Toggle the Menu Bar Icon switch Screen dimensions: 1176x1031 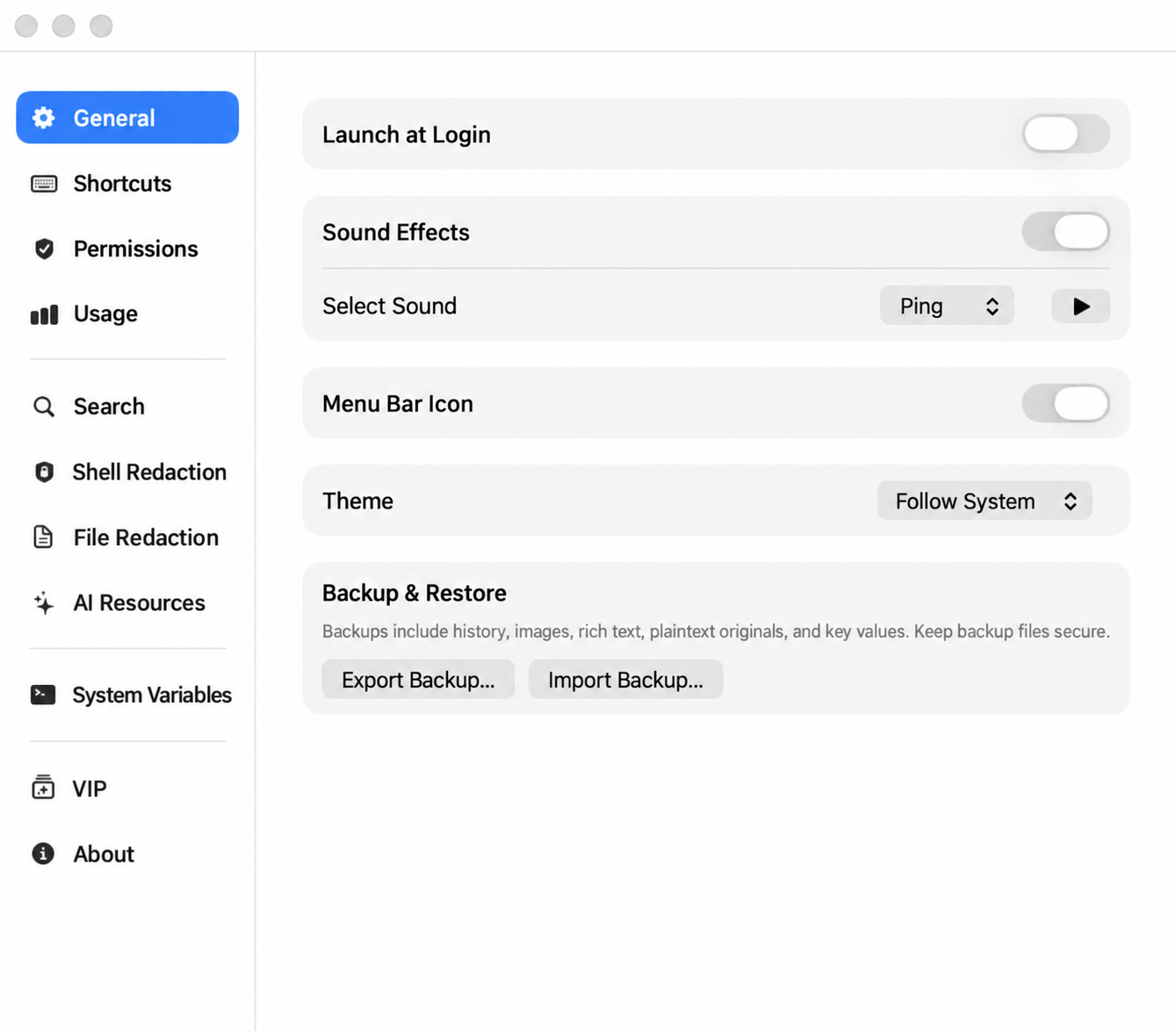[1065, 403]
